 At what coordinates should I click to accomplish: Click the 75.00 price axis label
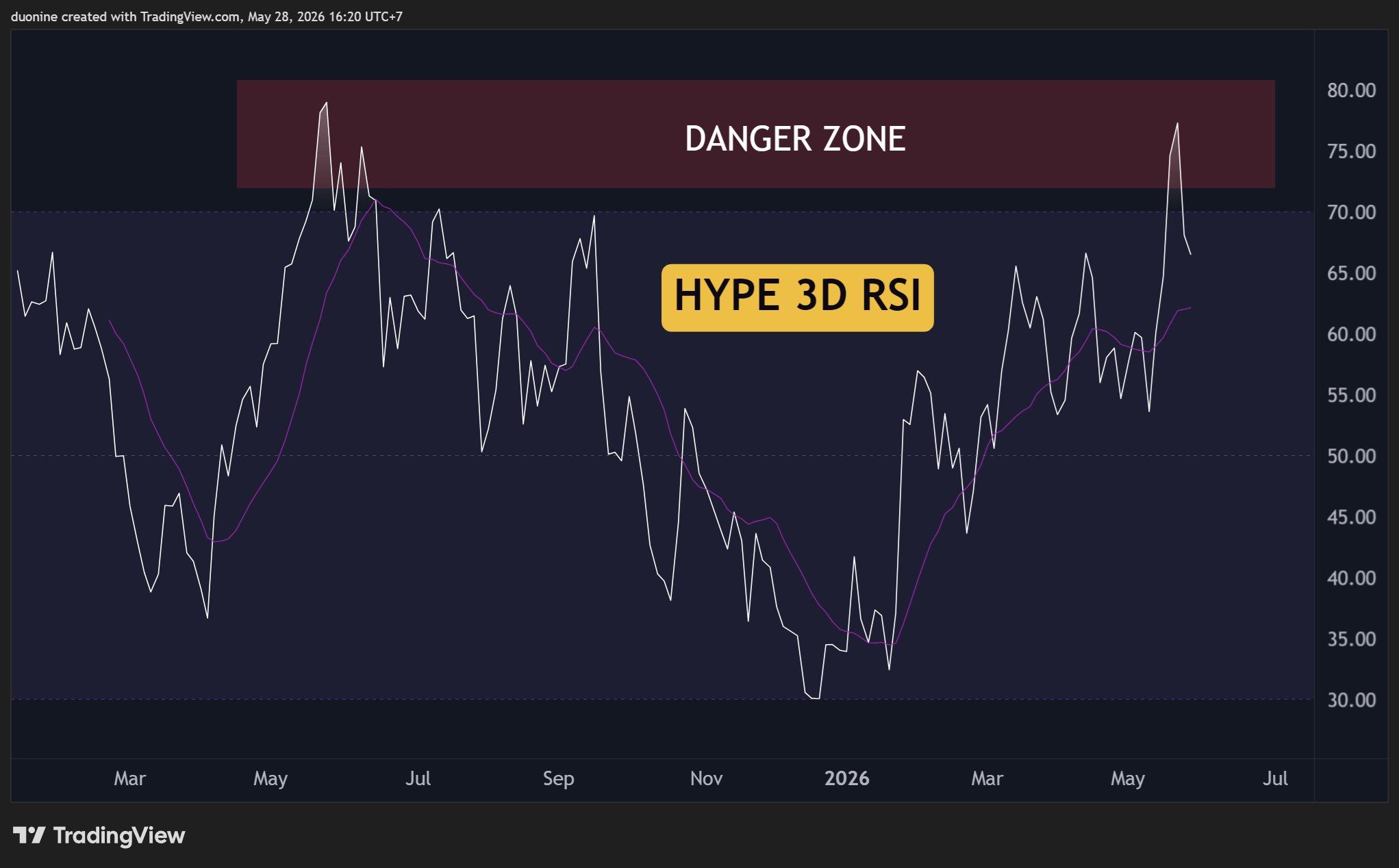pyautogui.click(x=1351, y=151)
